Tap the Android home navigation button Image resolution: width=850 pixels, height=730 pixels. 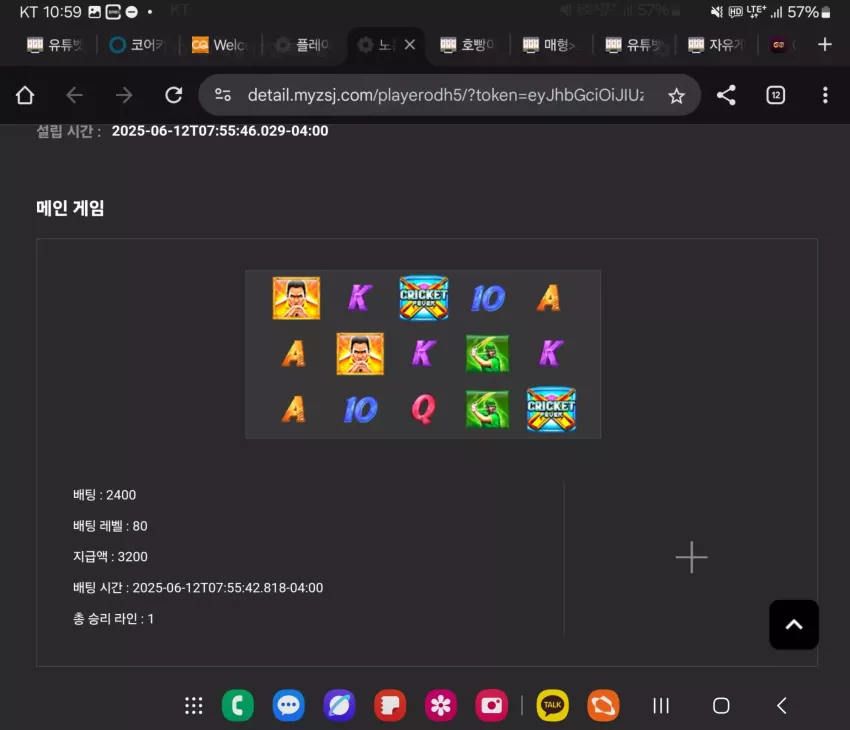721,706
